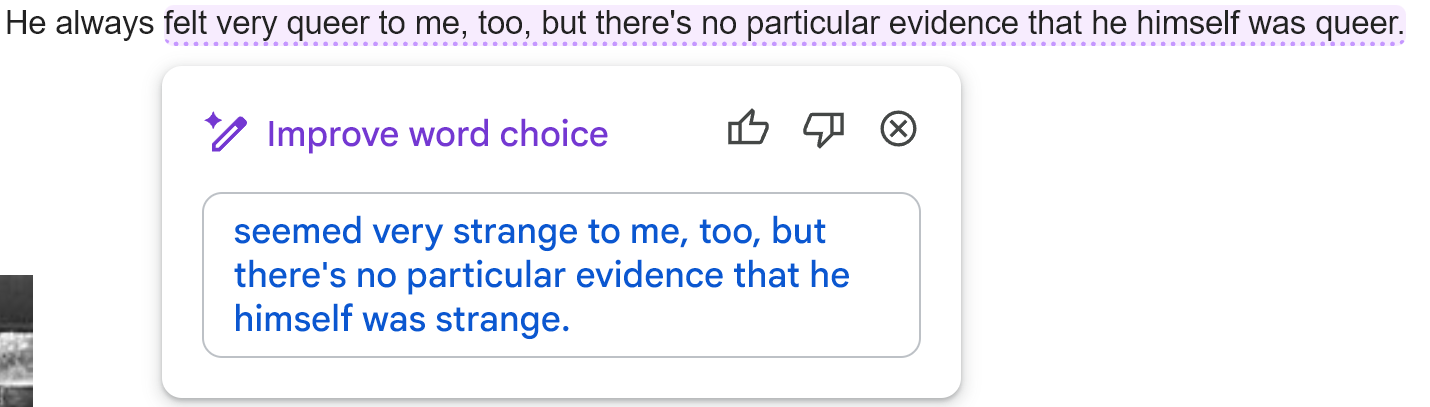Click the image thumbnail at the left edge
1430x407 pixels.
16,340
